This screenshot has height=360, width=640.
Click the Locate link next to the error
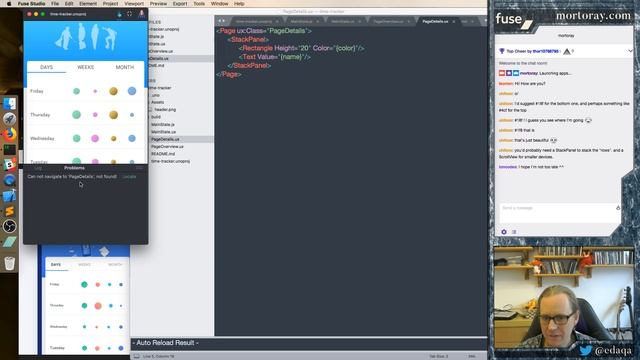click(129, 177)
